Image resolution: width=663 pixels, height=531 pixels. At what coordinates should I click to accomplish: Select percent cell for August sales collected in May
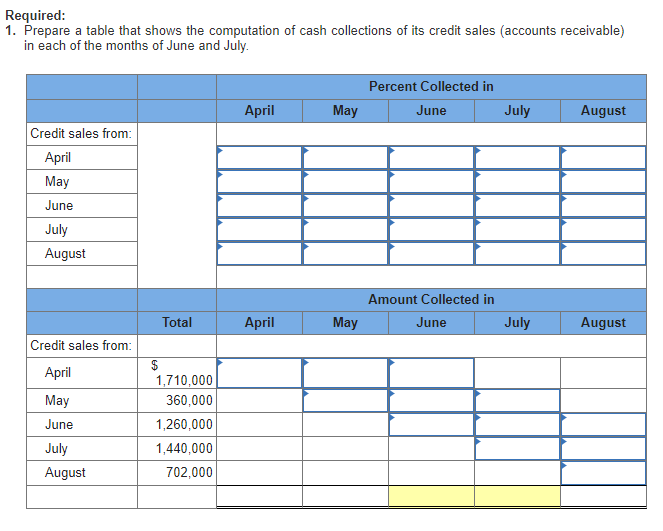pos(345,254)
